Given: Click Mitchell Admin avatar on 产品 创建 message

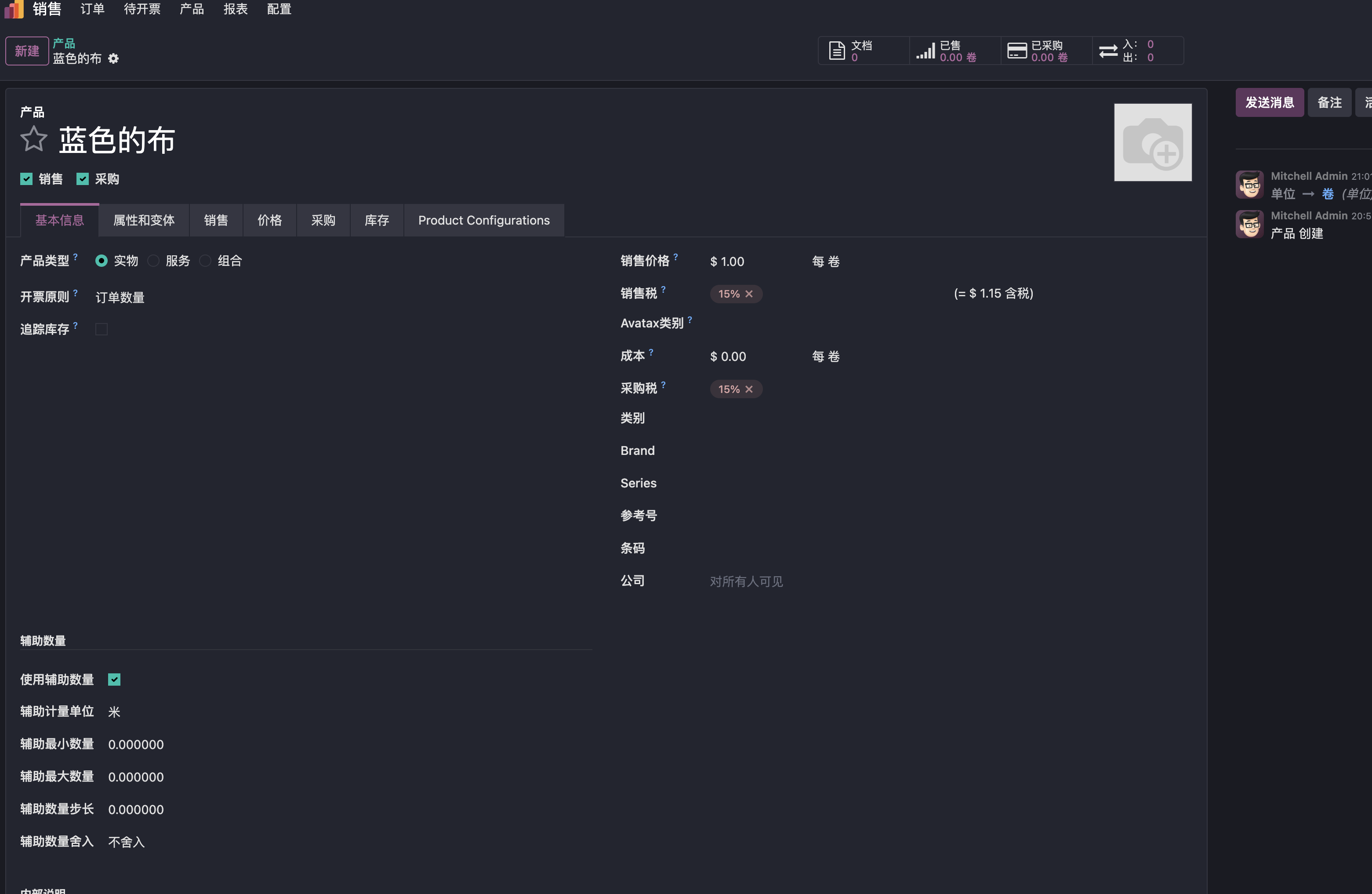Looking at the screenshot, I should [1249, 224].
